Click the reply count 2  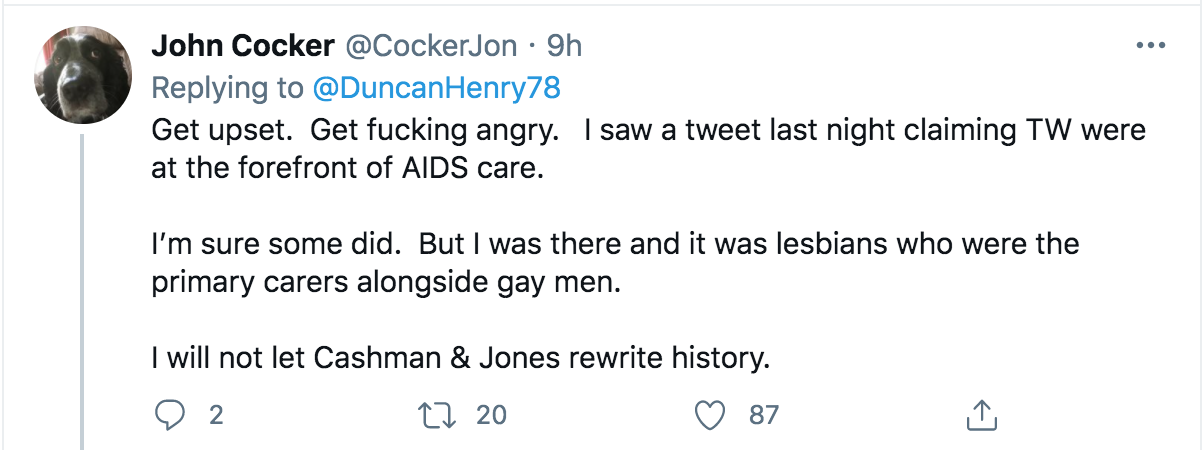tap(215, 414)
